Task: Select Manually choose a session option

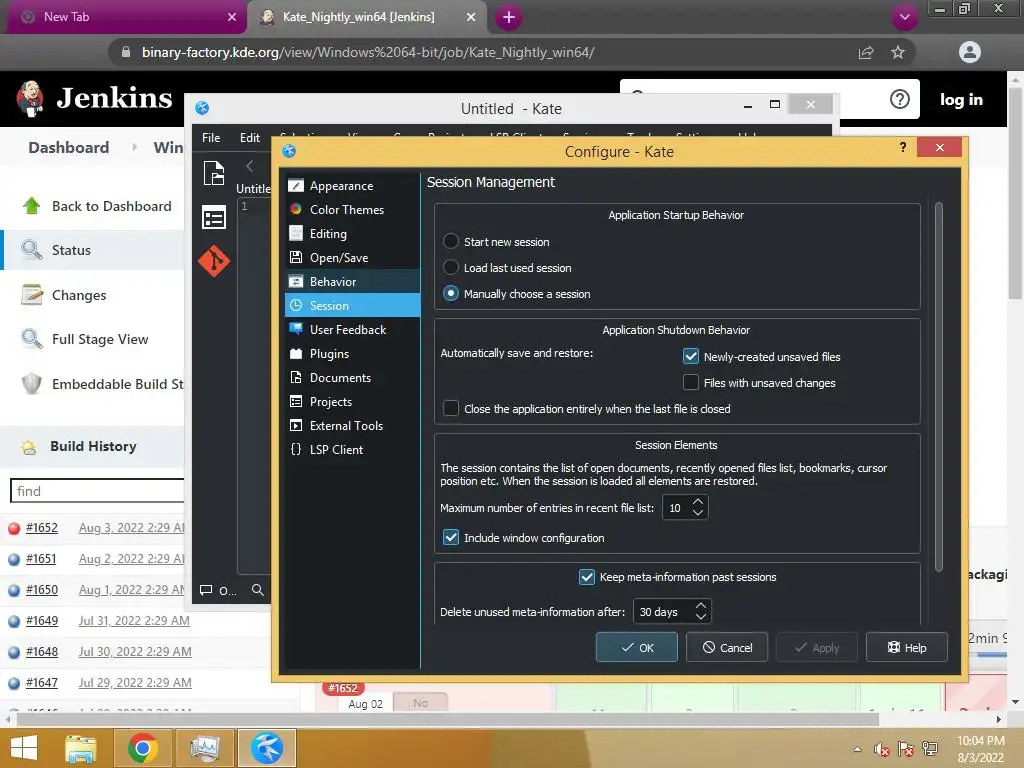Action: coord(451,293)
